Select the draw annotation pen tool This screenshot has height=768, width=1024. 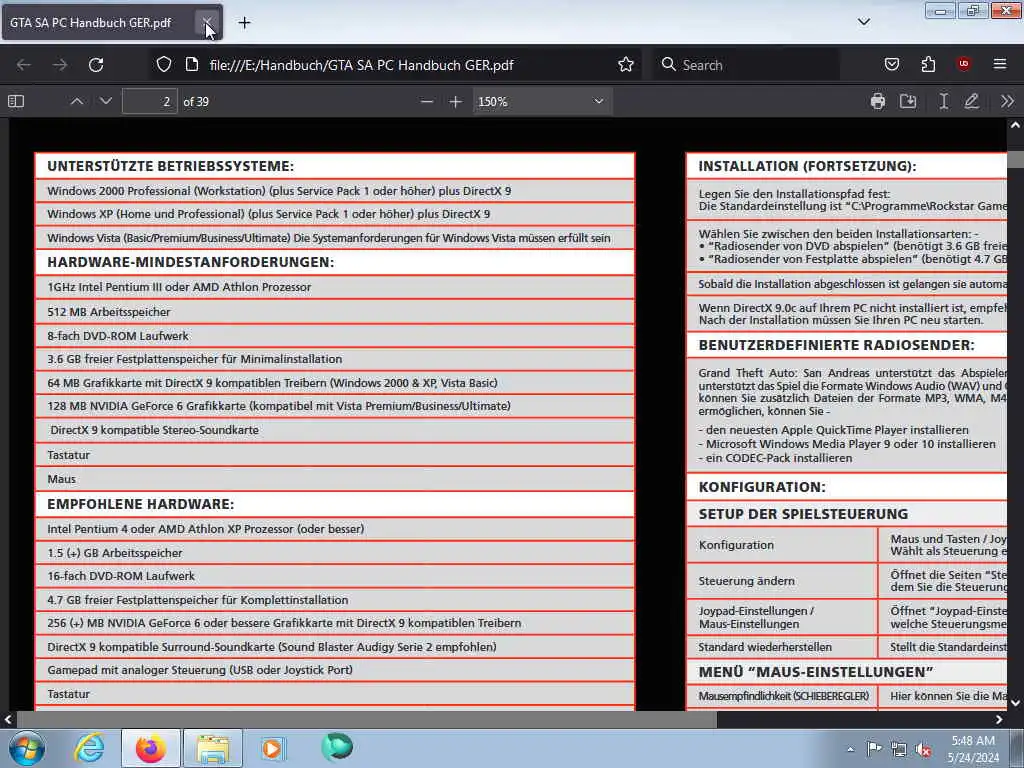(972, 101)
